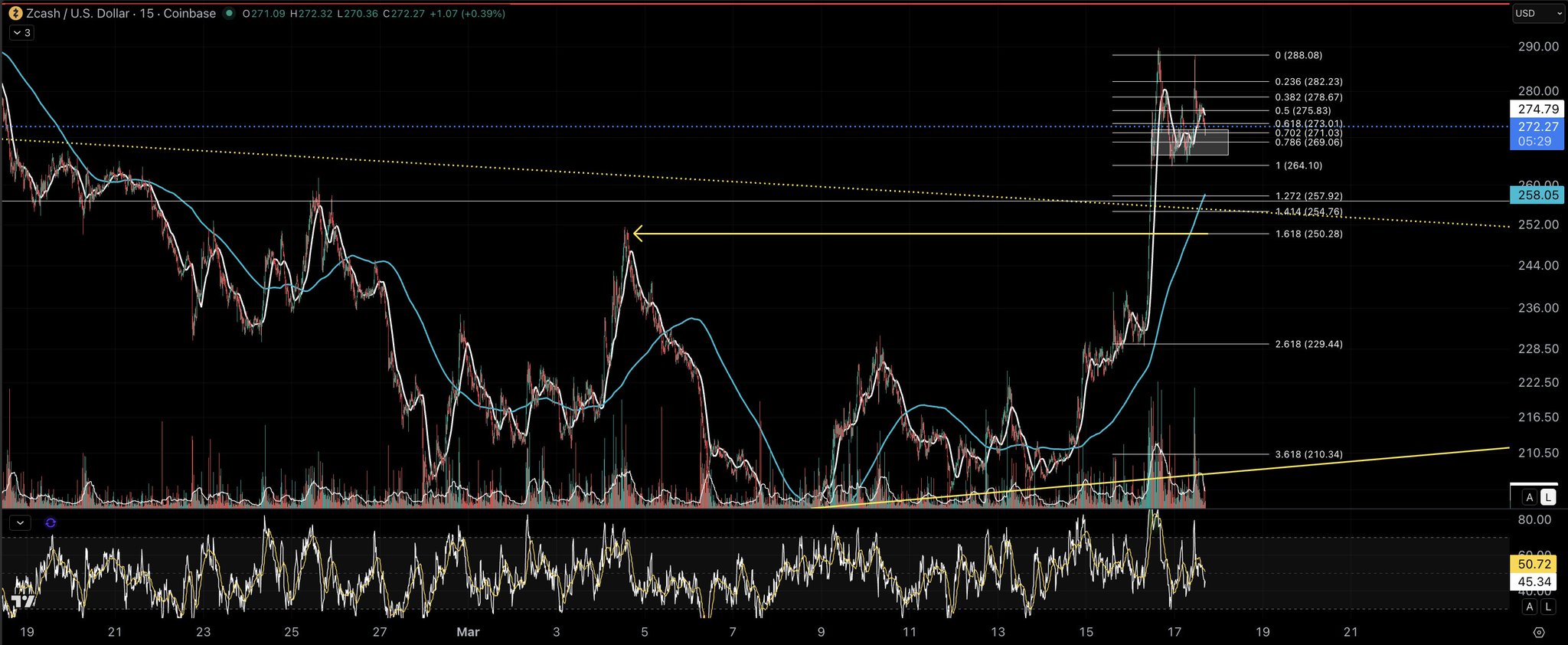The width and height of the screenshot is (1568, 645).
Task: Toggle Auto scale on main price pane
Action: 1529,497
